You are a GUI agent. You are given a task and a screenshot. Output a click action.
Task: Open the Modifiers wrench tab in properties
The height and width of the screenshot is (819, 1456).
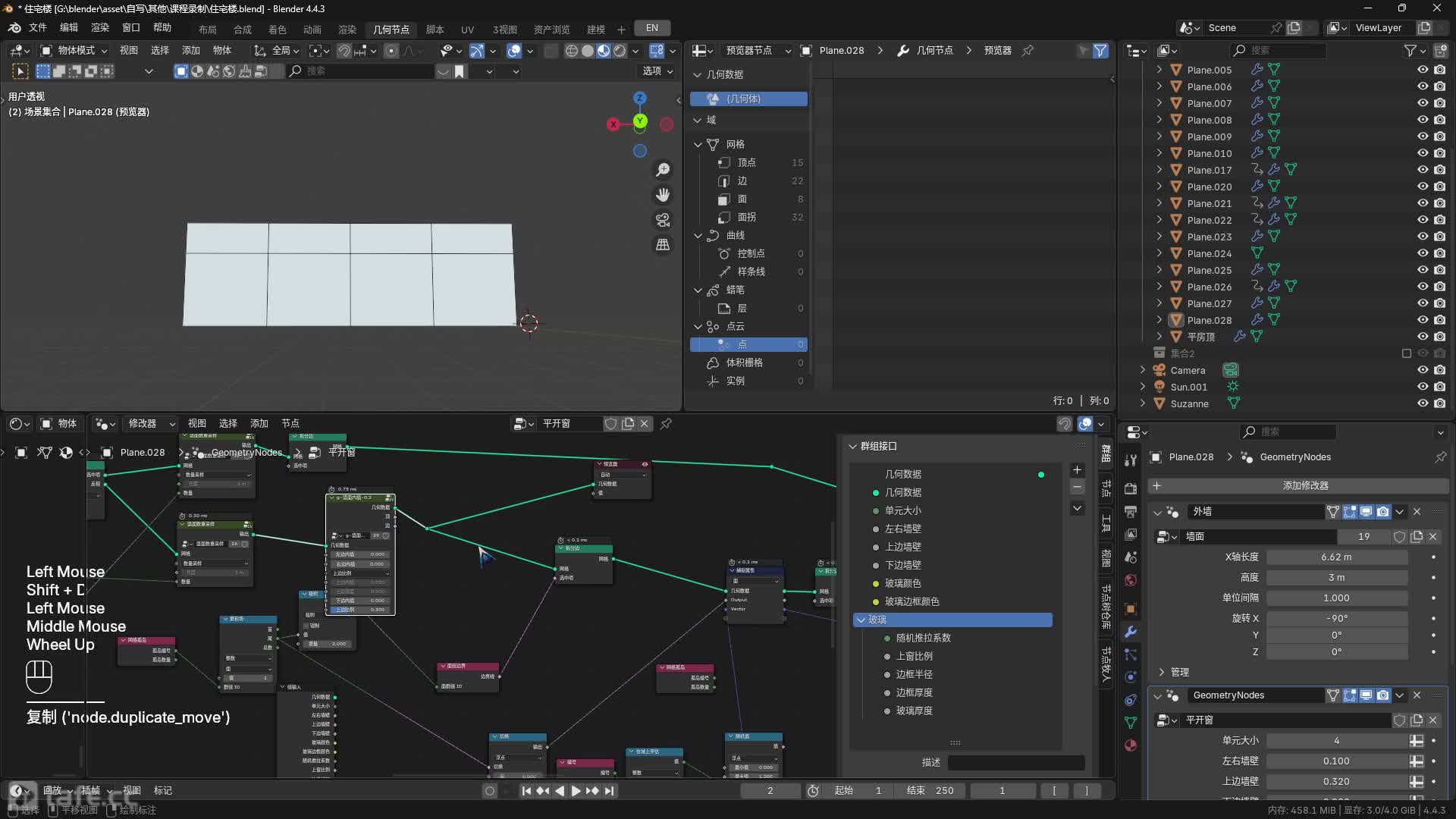pyautogui.click(x=1131, y=632)
